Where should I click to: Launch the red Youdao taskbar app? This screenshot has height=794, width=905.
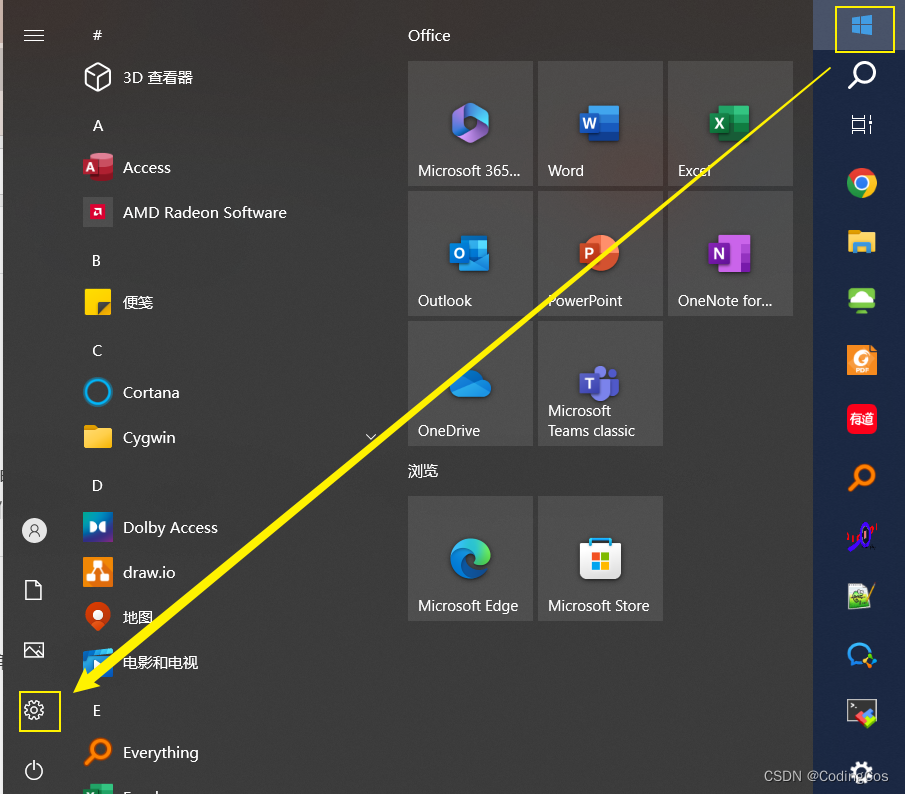[862, 419]
